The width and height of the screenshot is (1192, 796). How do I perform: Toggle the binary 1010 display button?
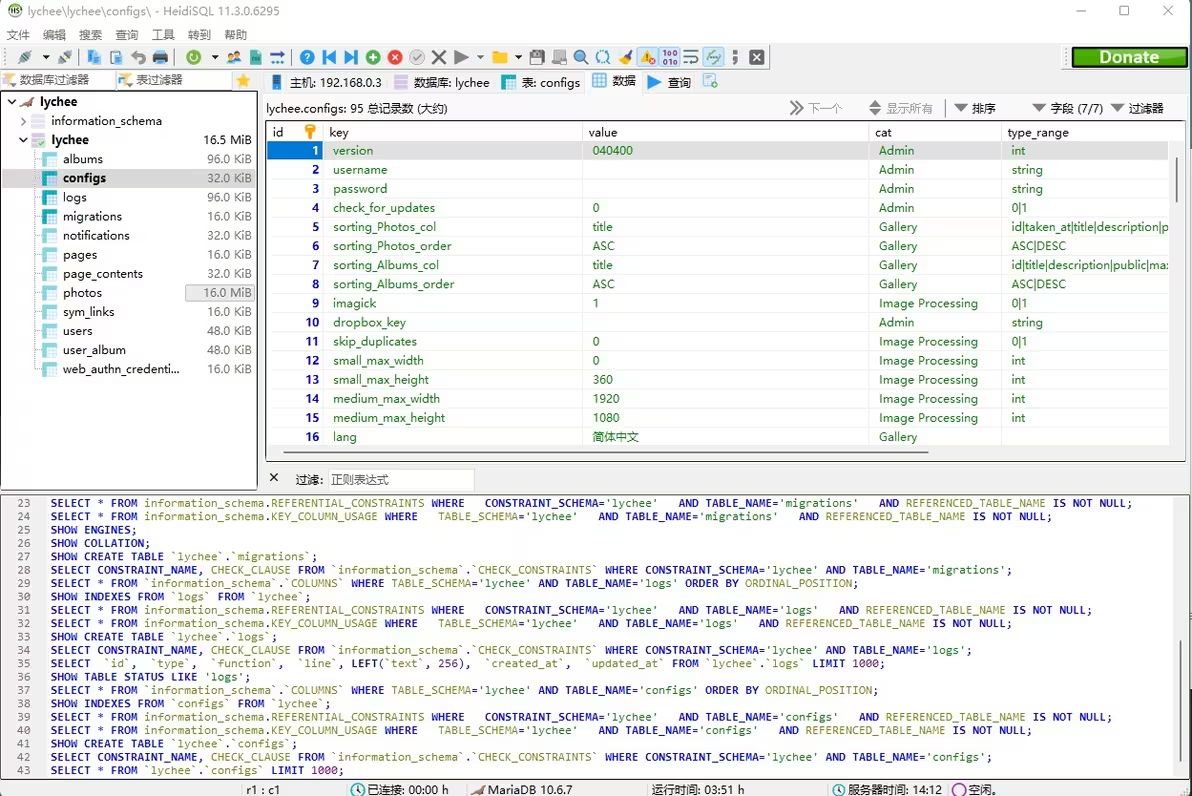click(x=670, y=57)
